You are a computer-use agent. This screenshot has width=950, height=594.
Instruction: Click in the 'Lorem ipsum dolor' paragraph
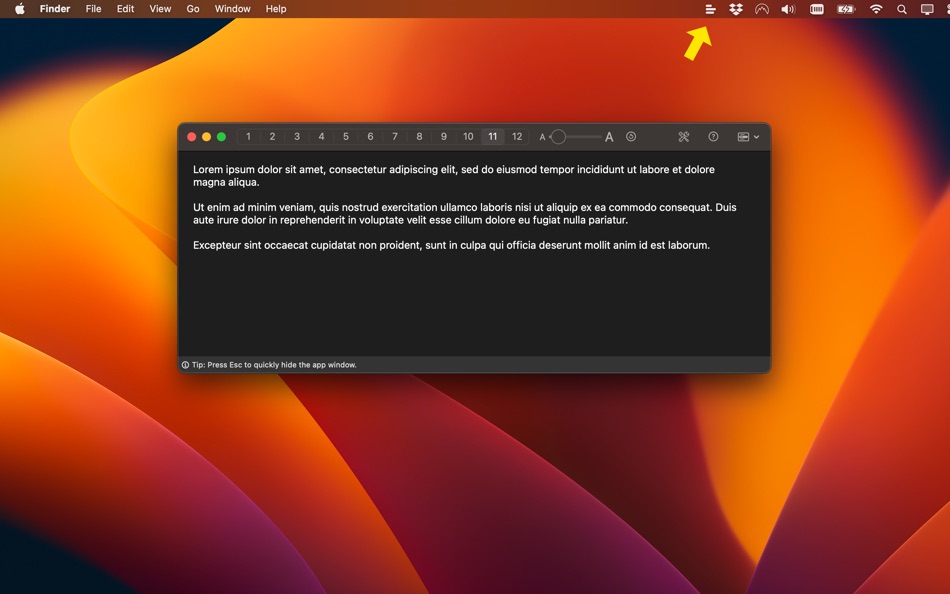pos(454,176)
